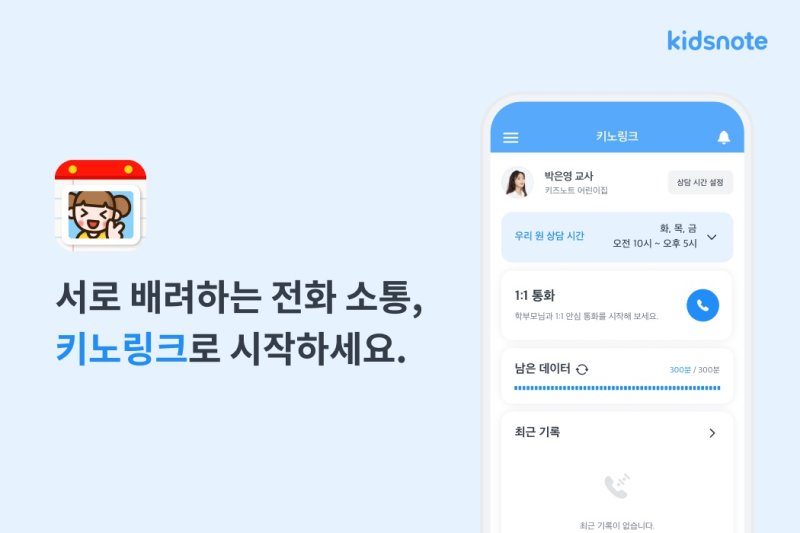Expand the 우리 원 상담 시간 chevron
The height and width of the screenshot is (533, 800).
(x=712, y=237)
